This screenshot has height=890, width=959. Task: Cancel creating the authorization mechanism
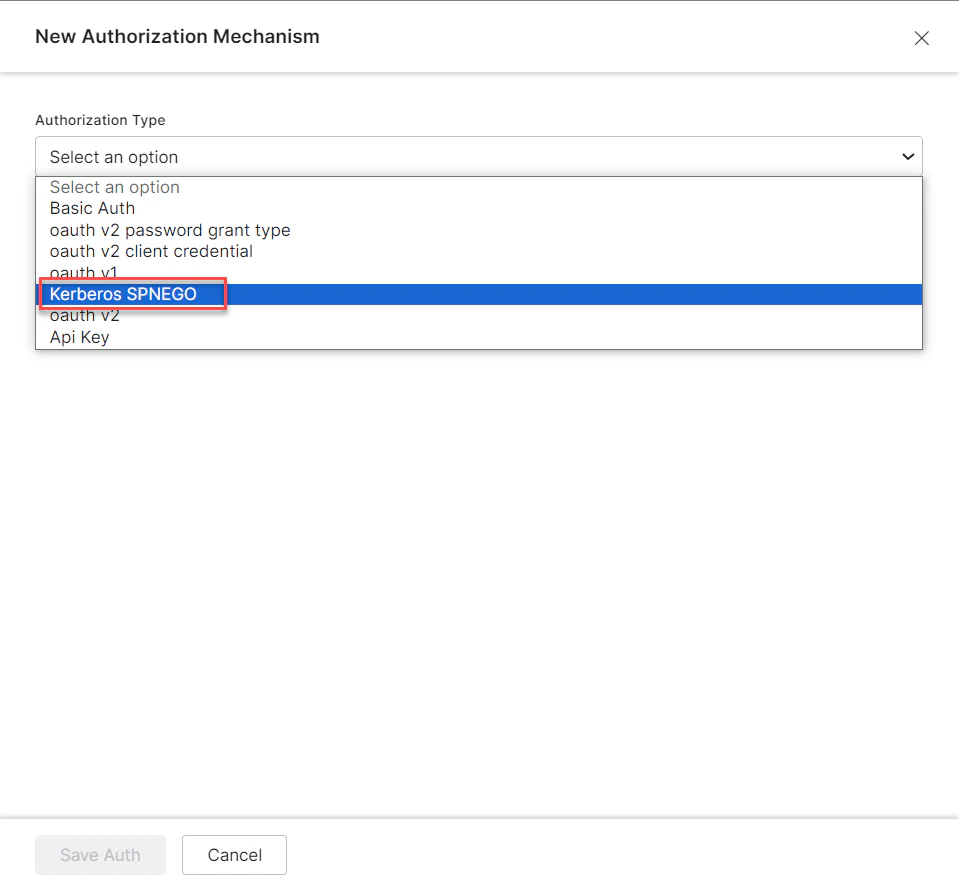click(x=234, y=855)
